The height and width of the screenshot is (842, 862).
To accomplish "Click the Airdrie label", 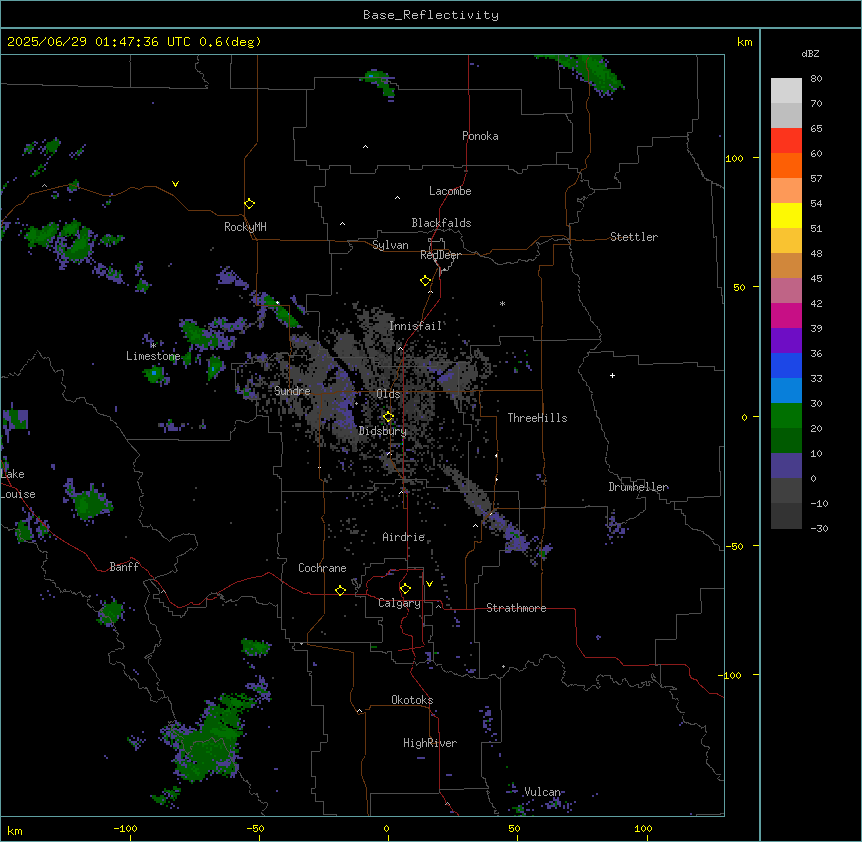I will click(x=404, y=537).
